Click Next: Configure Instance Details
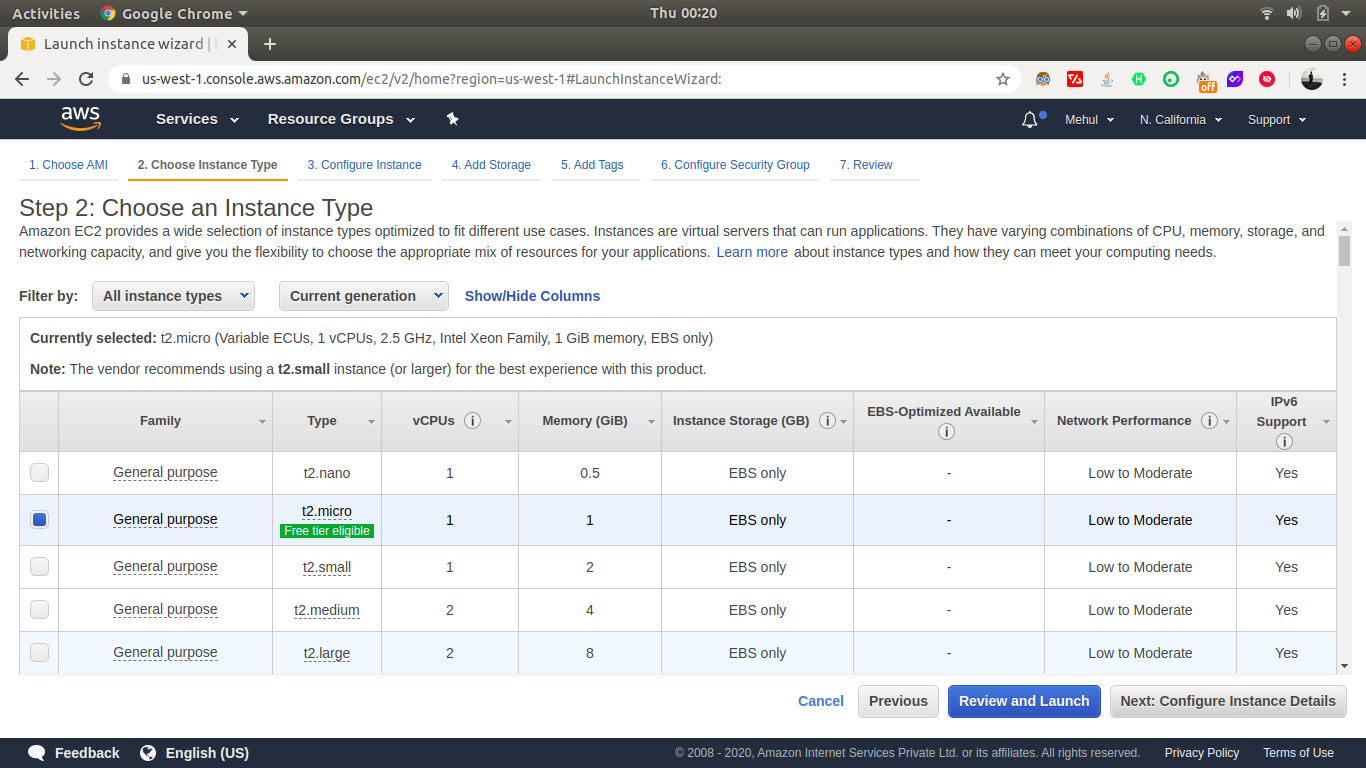This screenshot has width=1366, height=768. pyautogui.click(x=1228, y=701)
